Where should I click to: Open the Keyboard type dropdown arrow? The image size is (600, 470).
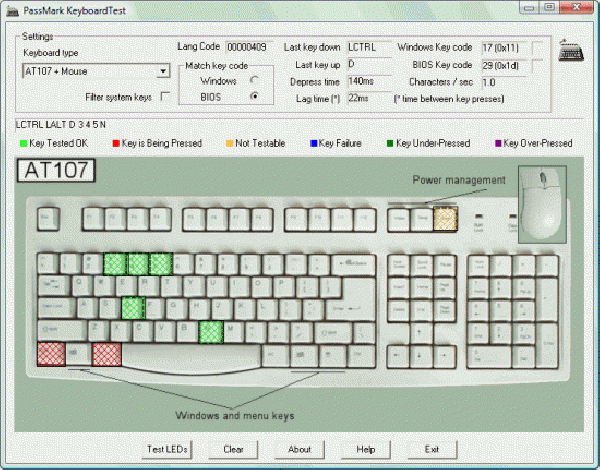coord(163,71)
